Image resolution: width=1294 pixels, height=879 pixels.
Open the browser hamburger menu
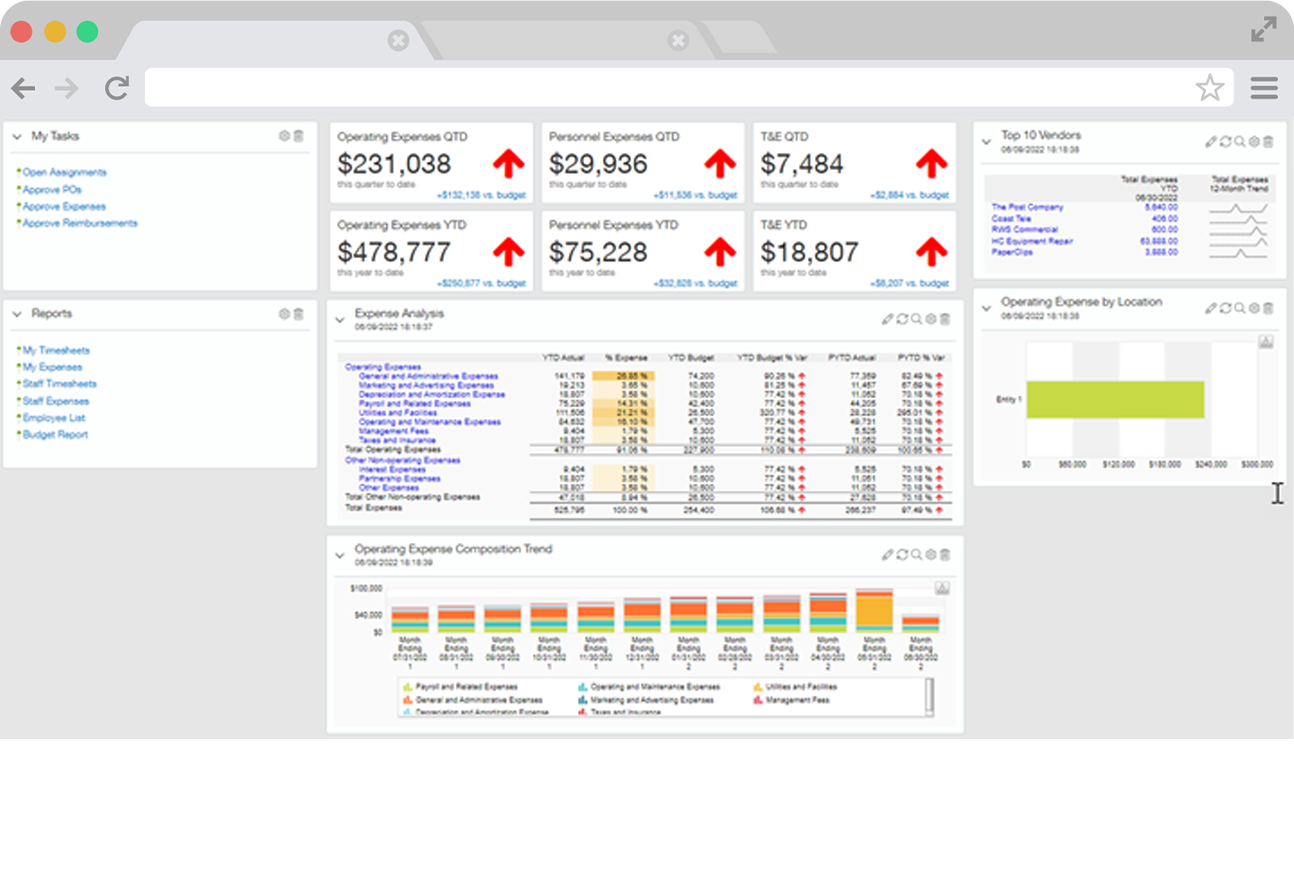coord(1264,88)
